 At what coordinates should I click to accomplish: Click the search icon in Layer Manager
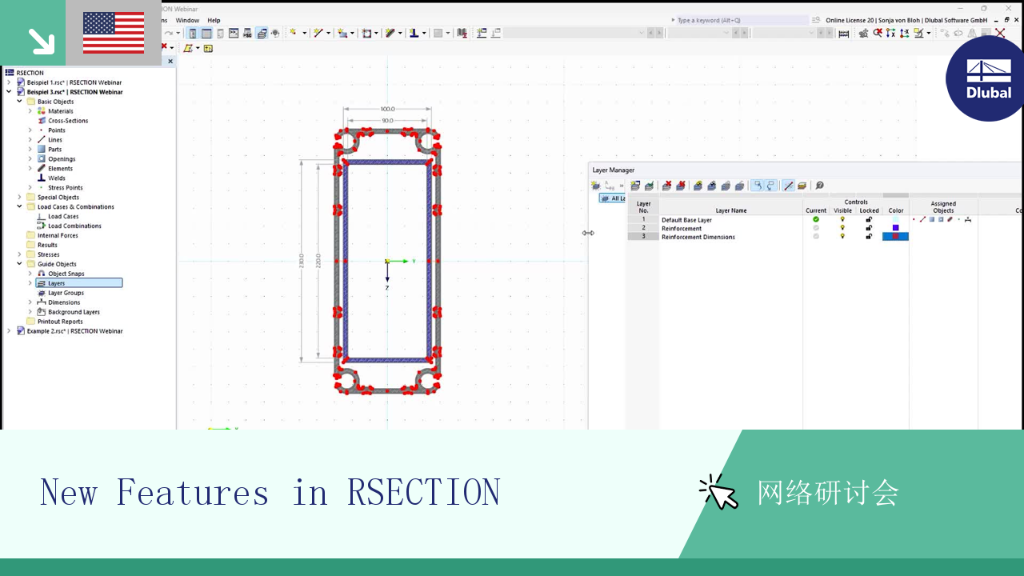click(x=820, y=186)
